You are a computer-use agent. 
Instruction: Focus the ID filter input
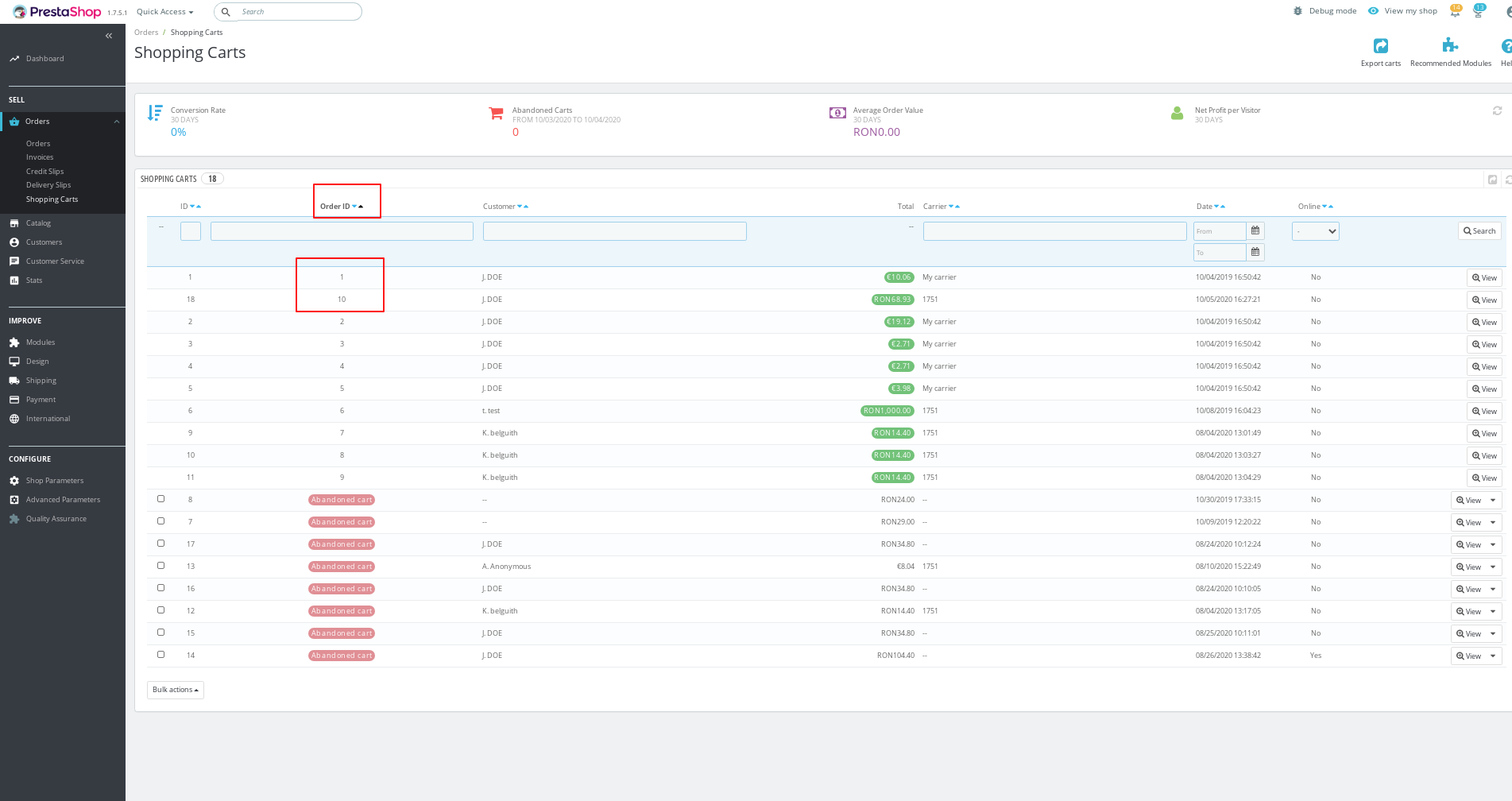(191, 231)
